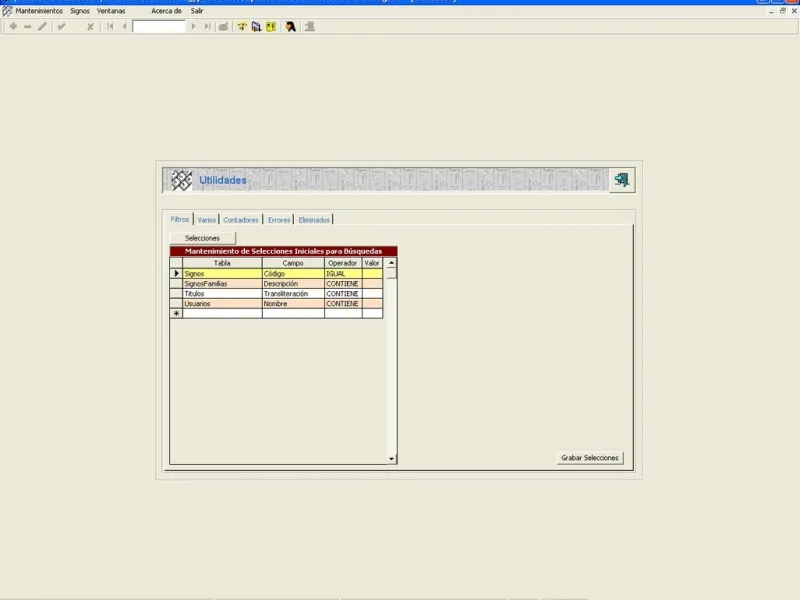Click the Tabla column header
The image size is (800, 600).
pos(222,263)
